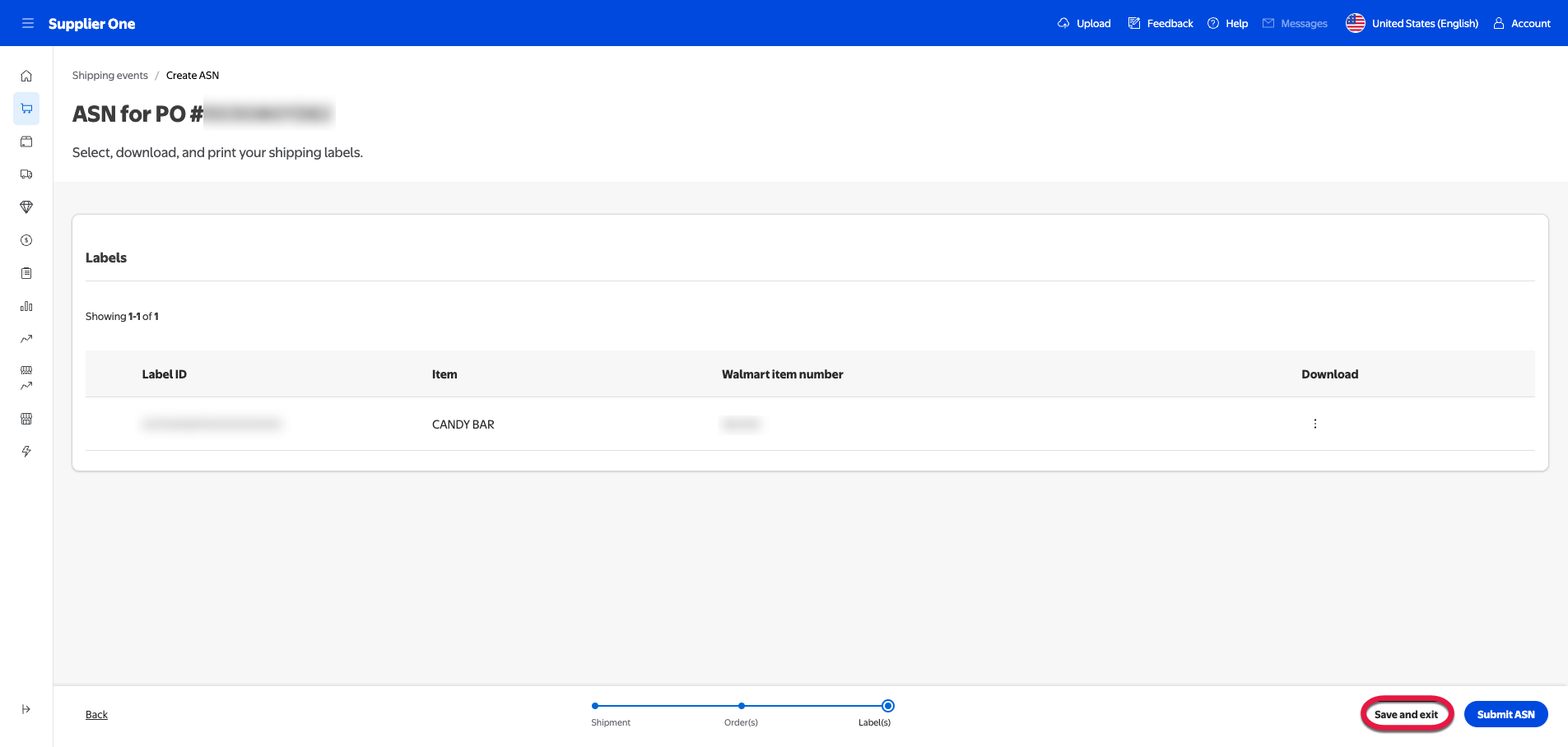The width and height of the screenshot is (1568, 747).
Task: Click the Account person icon
Action: coord(1499,23)
